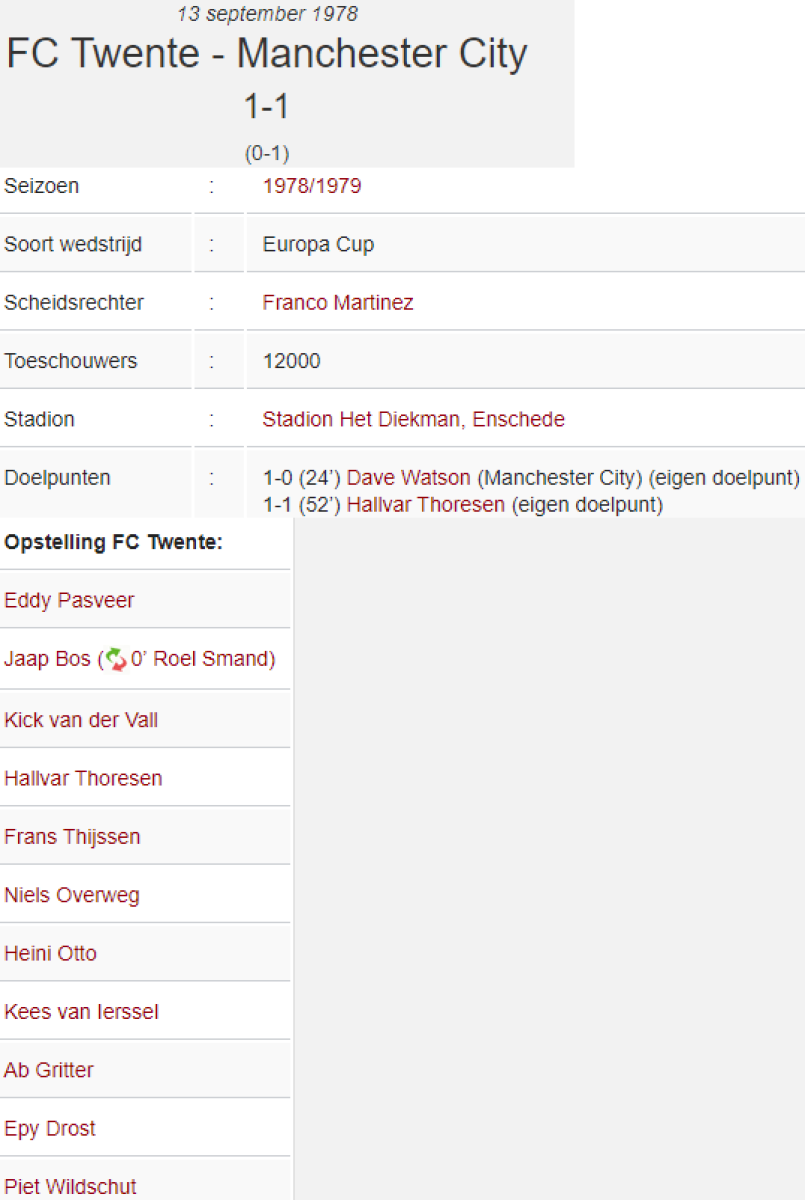Open Kick van der Vall profile

tap(81, 720)
